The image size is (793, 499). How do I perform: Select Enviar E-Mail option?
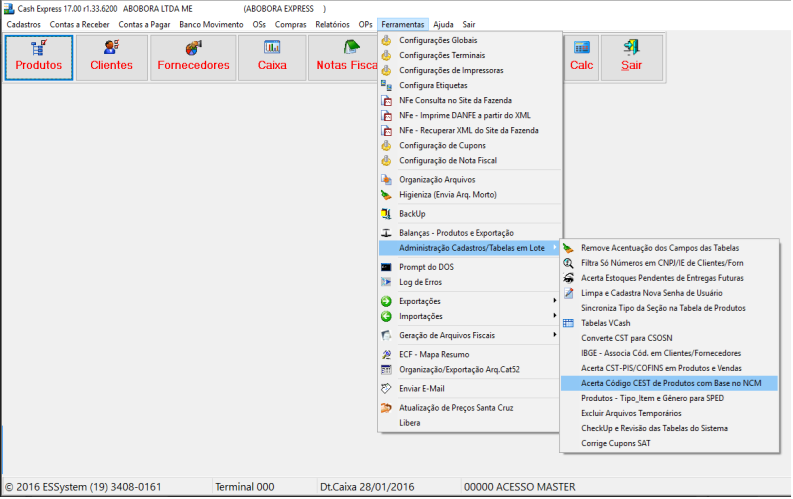click(x=421, y=388)
